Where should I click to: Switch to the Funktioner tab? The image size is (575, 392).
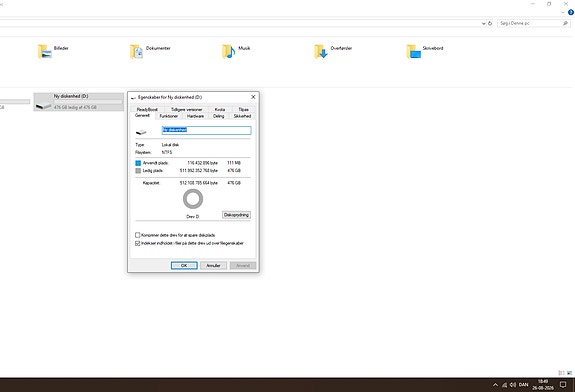coord(169,116)
